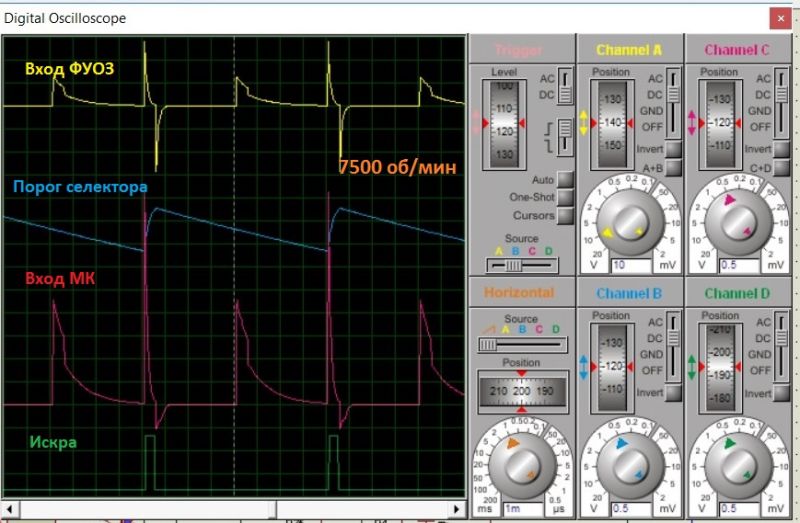Image resolution: width=800 pixels, height=523 pixels.
Task: Click the Channel D Position thumbwheel
Action: [x=720, y=367]
